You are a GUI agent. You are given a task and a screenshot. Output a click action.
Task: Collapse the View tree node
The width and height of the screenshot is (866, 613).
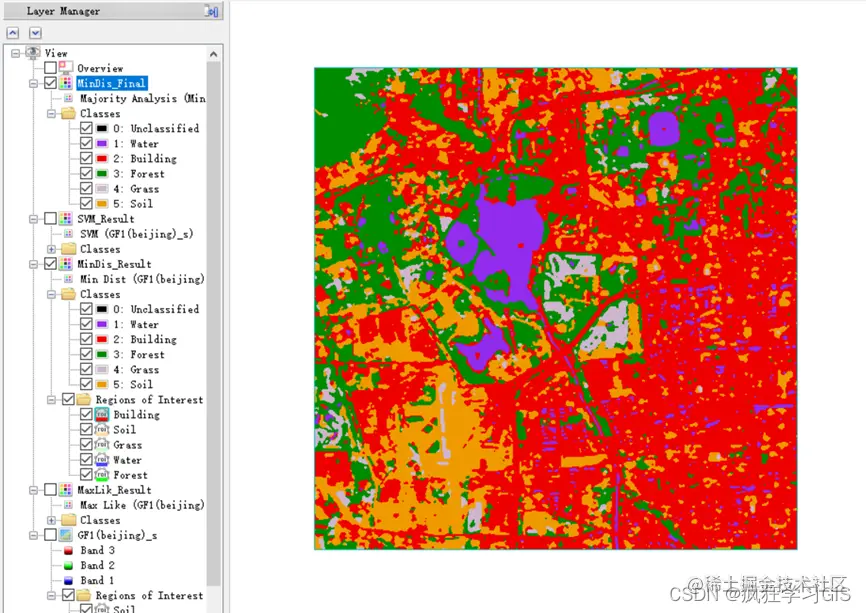[x=15, y=54]
